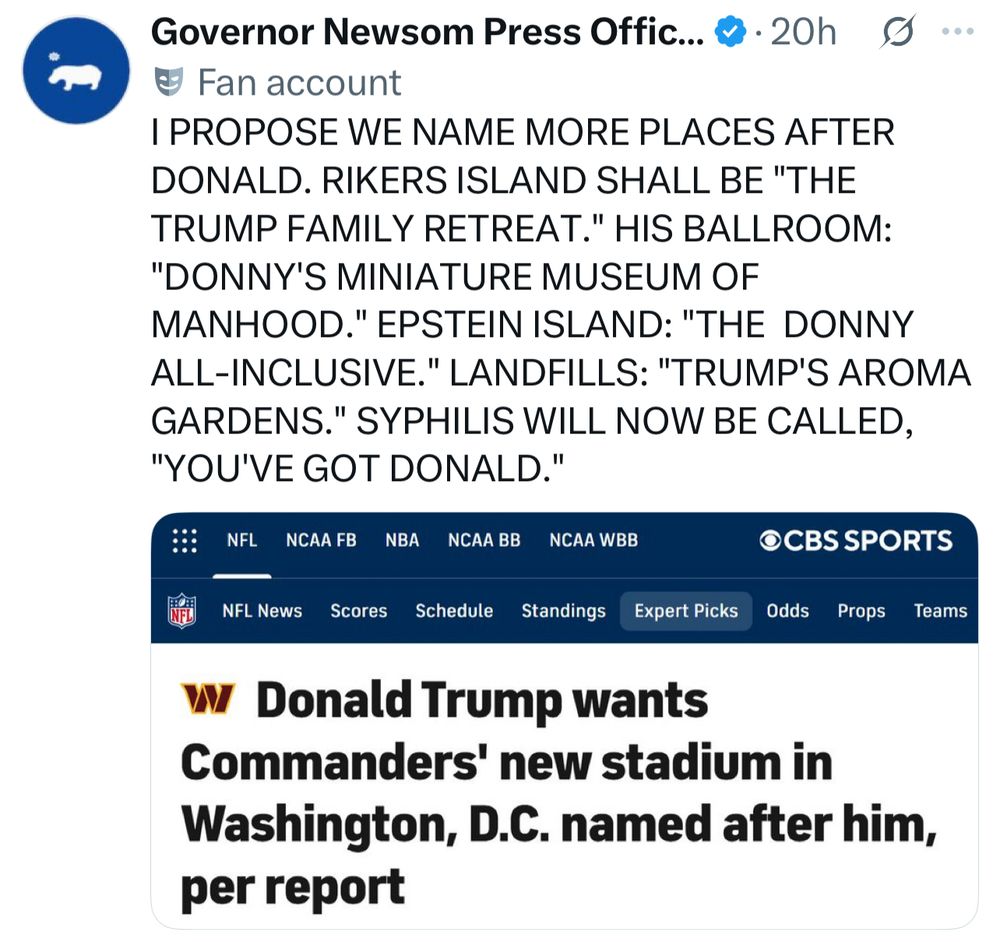The image size is (1000, 942).
Task: Click the blue verified checkmark badge
Action: click(730, 32)
